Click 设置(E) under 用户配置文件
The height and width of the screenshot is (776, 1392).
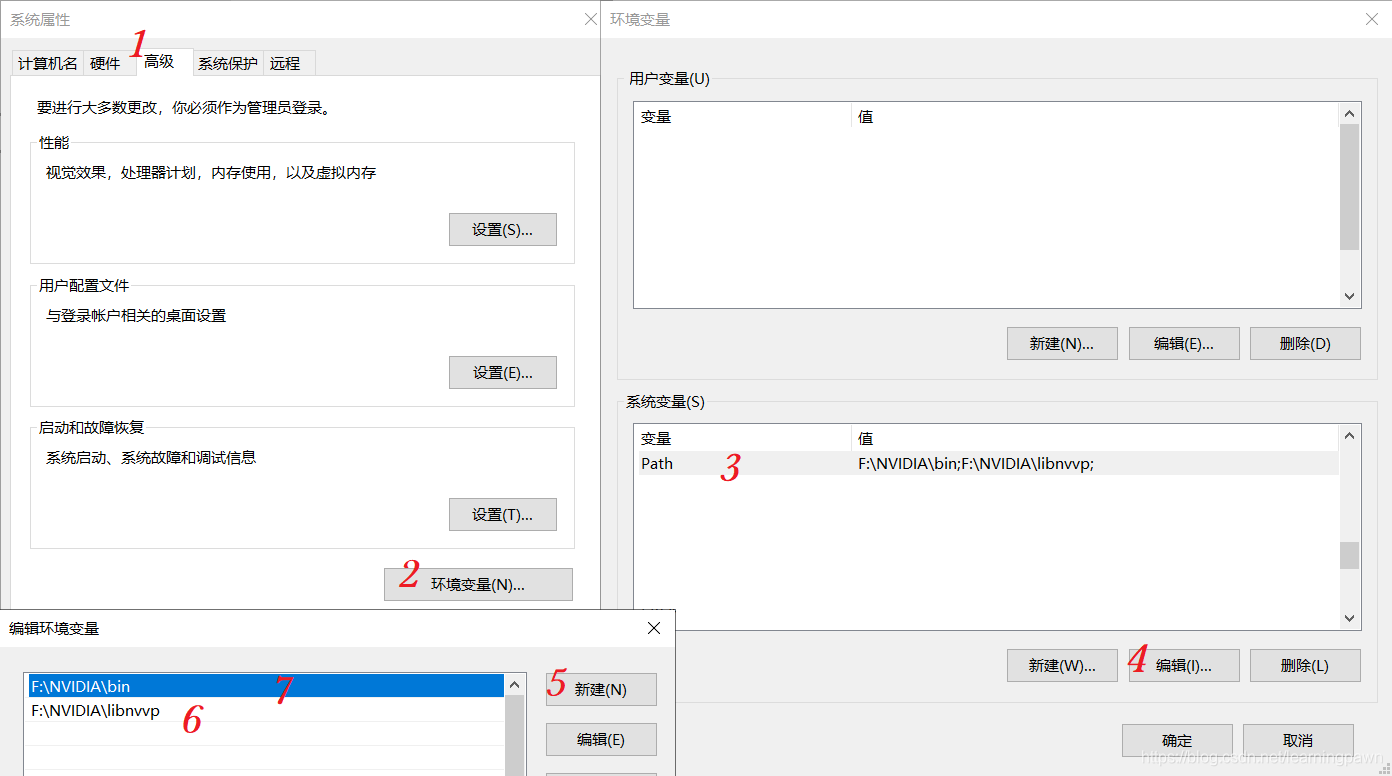tap(502, 372)
